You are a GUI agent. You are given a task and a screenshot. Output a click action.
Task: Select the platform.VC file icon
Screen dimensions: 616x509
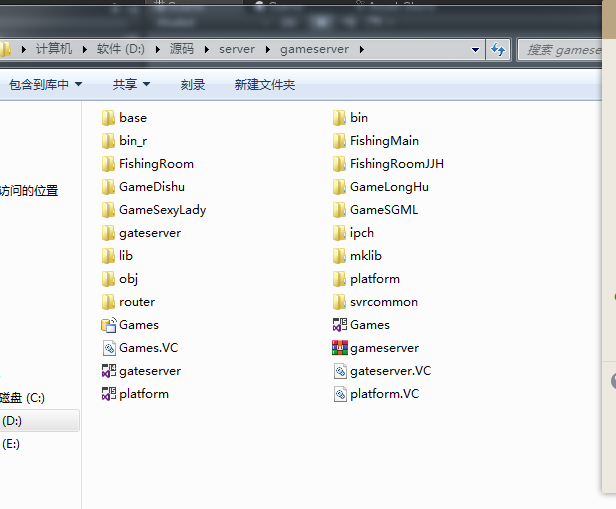[x=340, y=394]
